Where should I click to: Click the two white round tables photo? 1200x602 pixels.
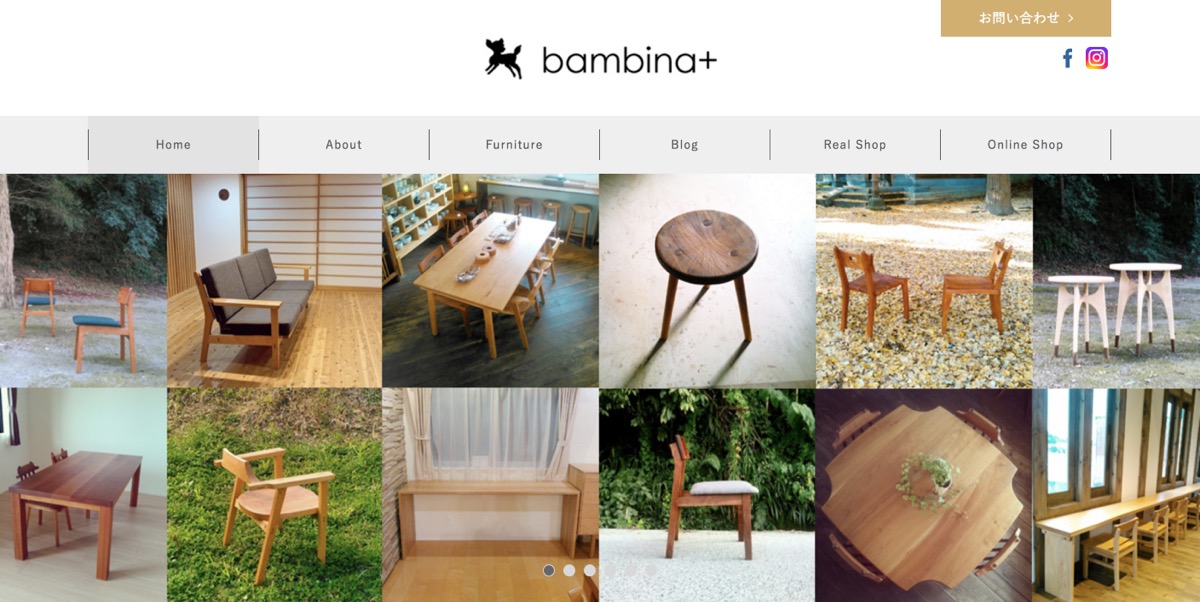coord(1116,281)
